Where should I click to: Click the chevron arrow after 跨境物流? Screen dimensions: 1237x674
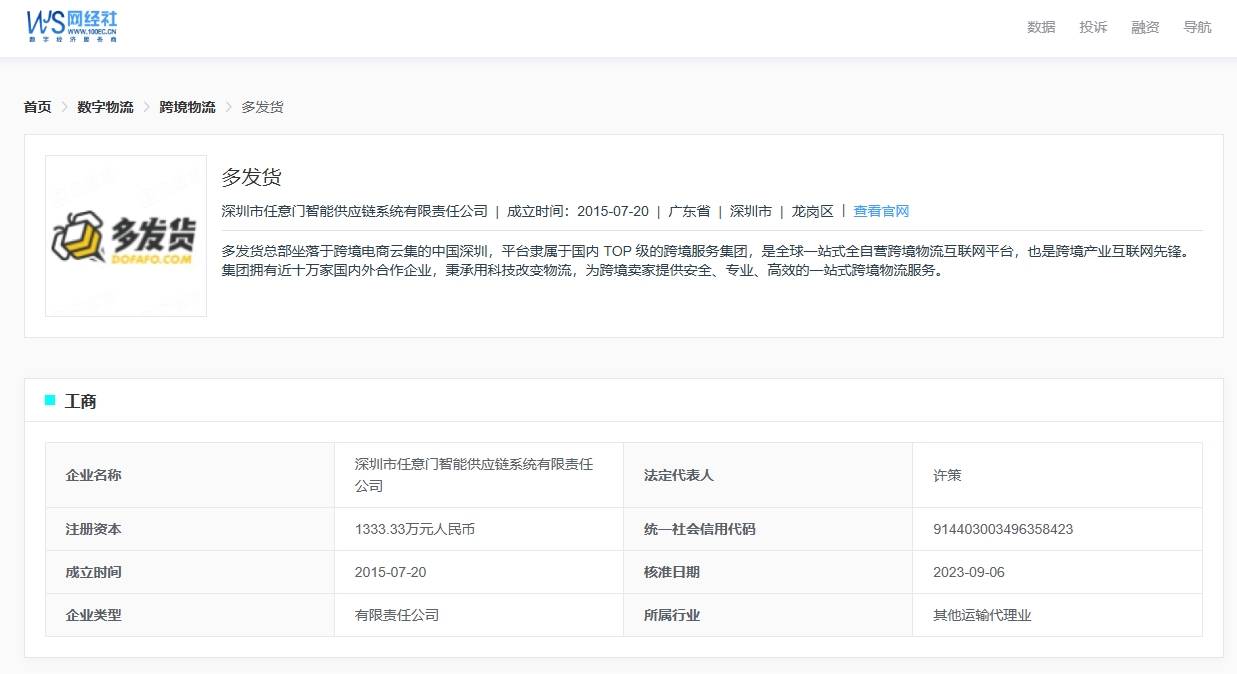tap(228, 107)
